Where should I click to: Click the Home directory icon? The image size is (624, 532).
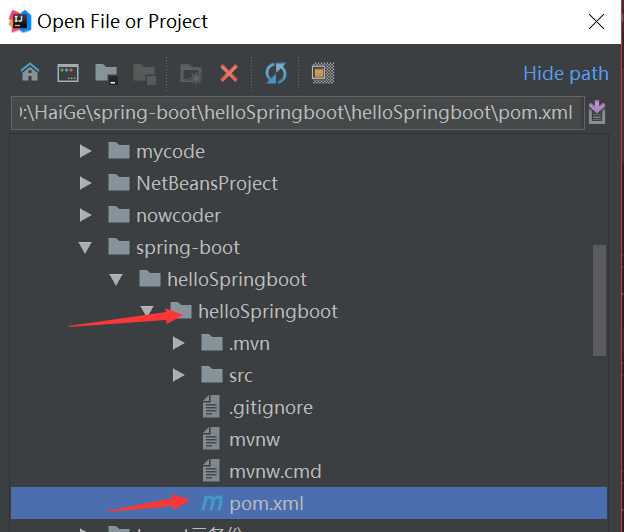tap(30, 73)
